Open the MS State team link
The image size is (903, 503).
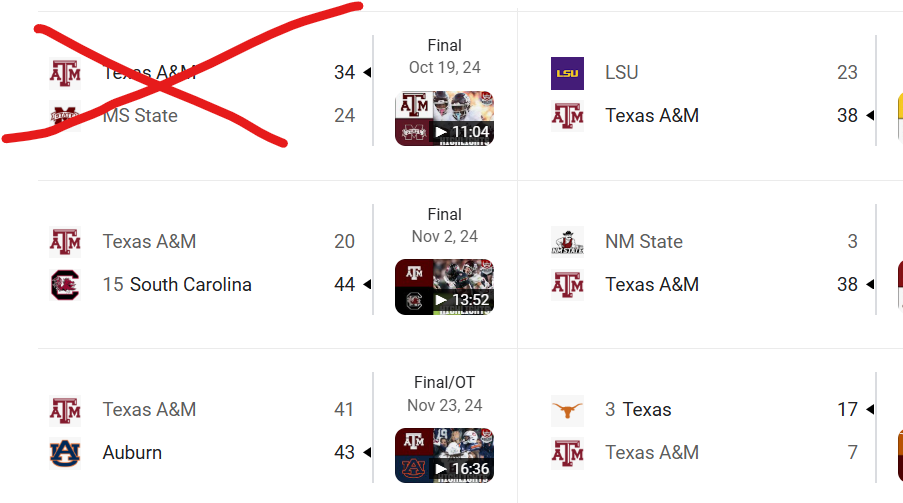coord(140,116)
